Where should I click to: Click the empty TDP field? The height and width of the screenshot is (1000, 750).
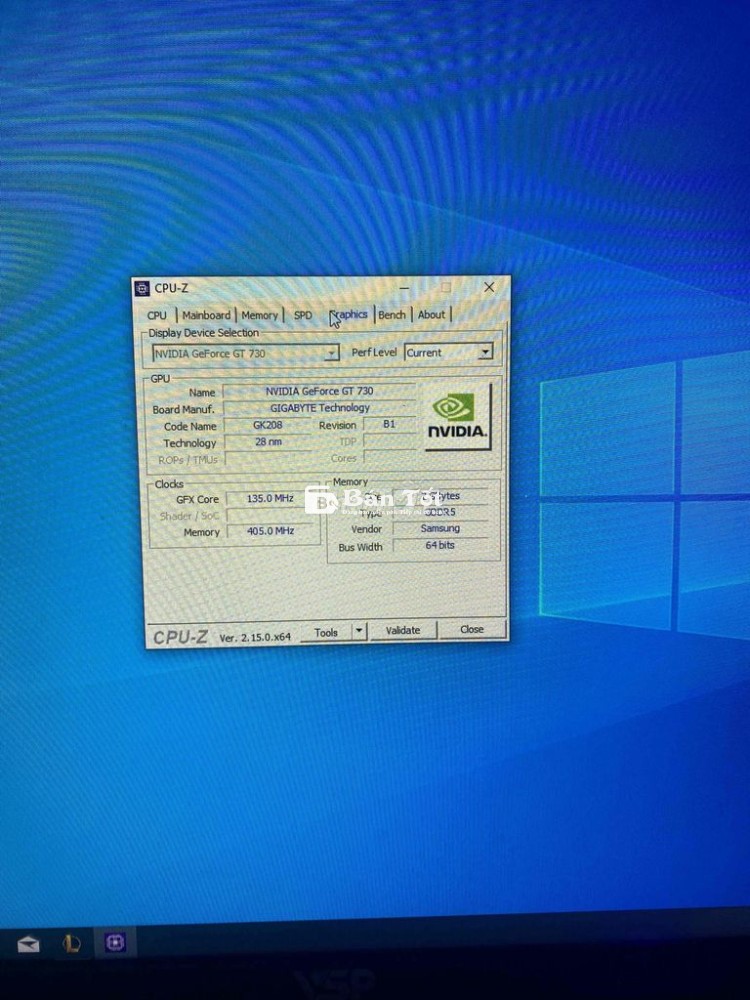389,441
